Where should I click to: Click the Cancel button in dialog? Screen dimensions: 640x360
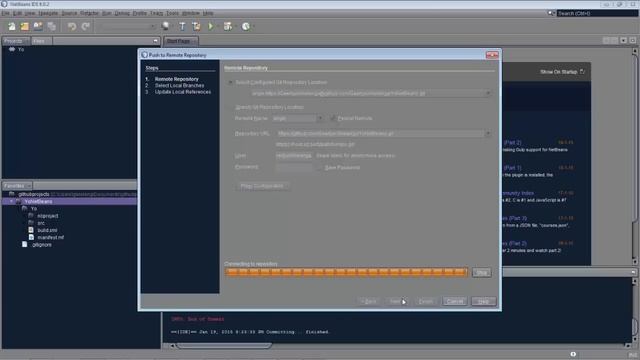point(455,301)
